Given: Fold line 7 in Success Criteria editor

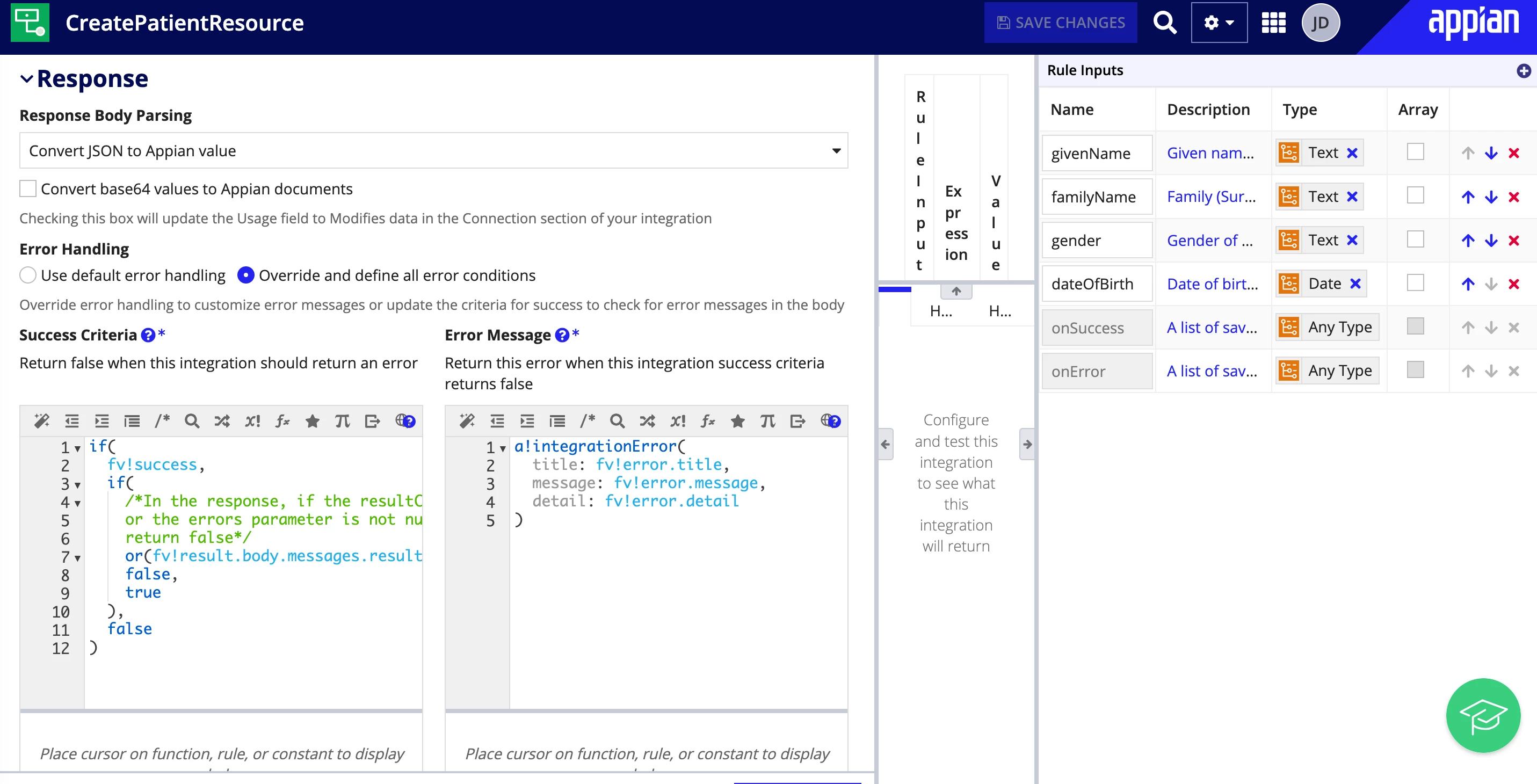Looking at the screenshot, I should coord(77,558).
